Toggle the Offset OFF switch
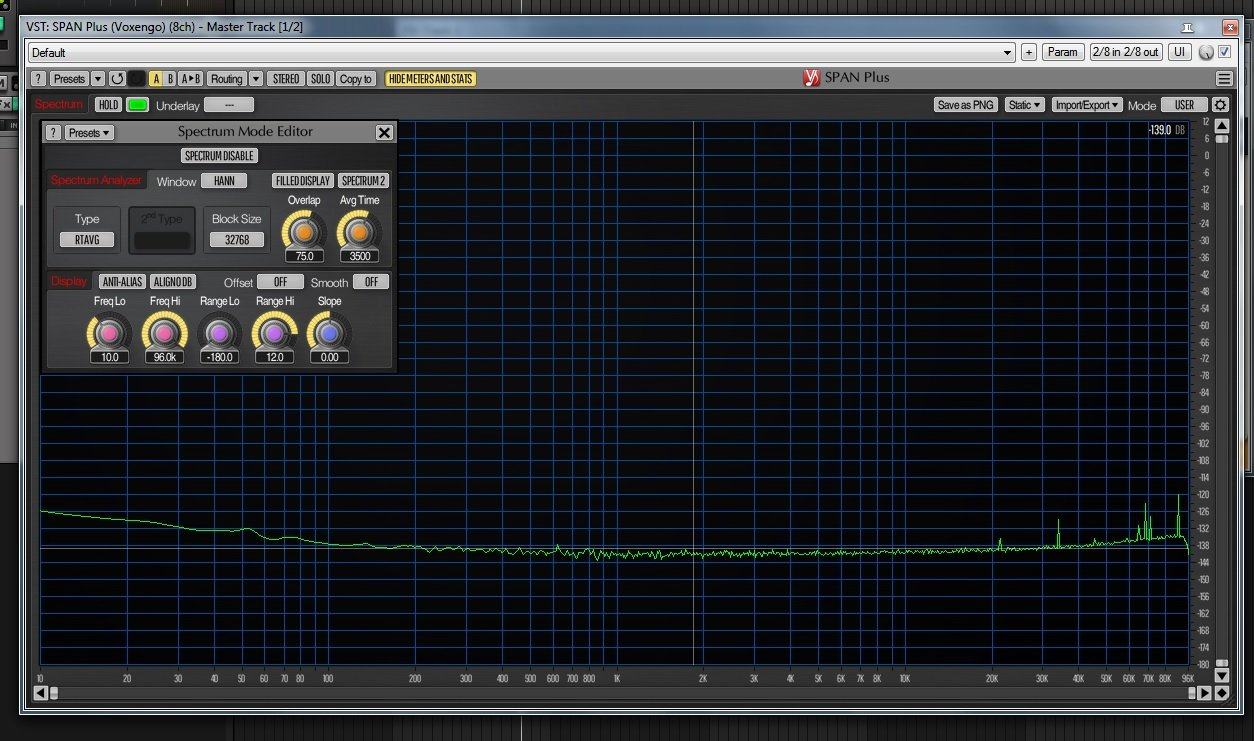 pos(280,282)
